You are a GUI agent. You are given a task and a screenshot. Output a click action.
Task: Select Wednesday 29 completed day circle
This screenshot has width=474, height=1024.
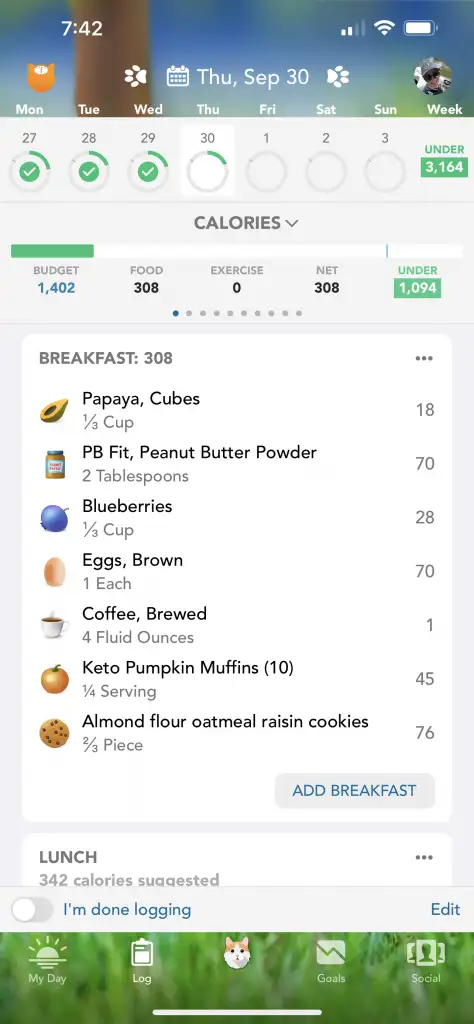tap(148, 172)
